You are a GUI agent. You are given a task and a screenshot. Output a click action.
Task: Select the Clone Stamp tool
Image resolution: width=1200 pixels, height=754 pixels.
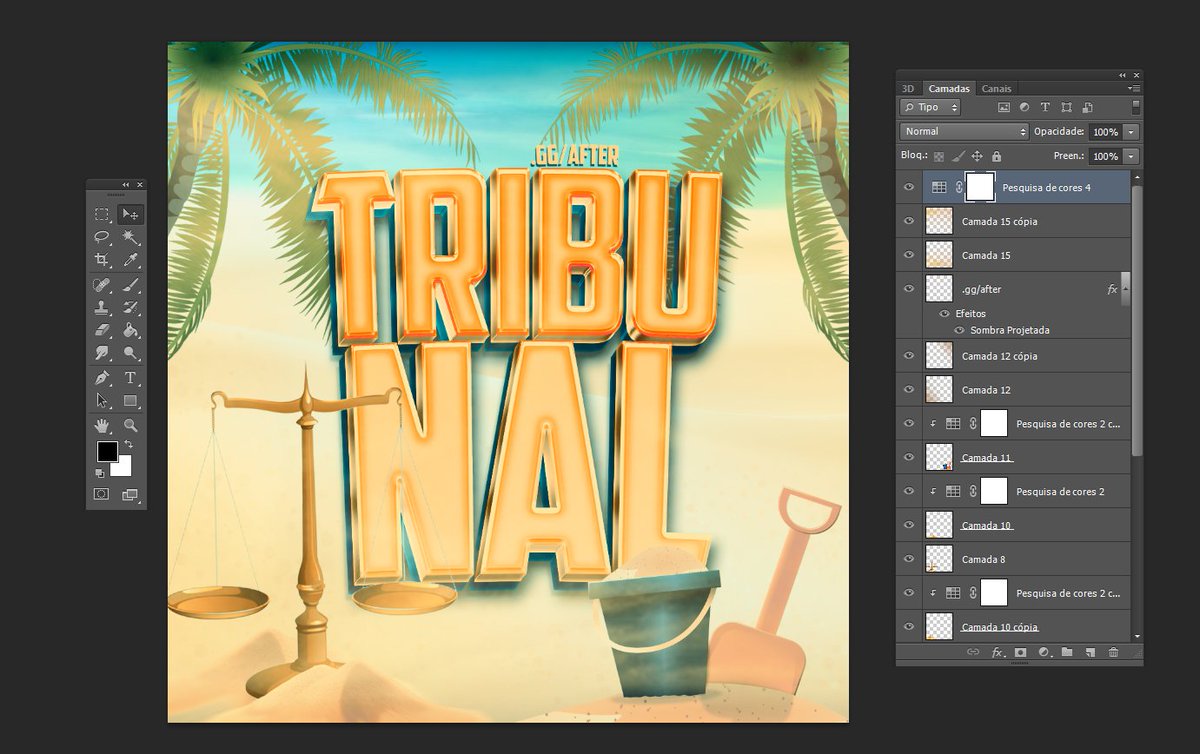(x=102, y=307)
